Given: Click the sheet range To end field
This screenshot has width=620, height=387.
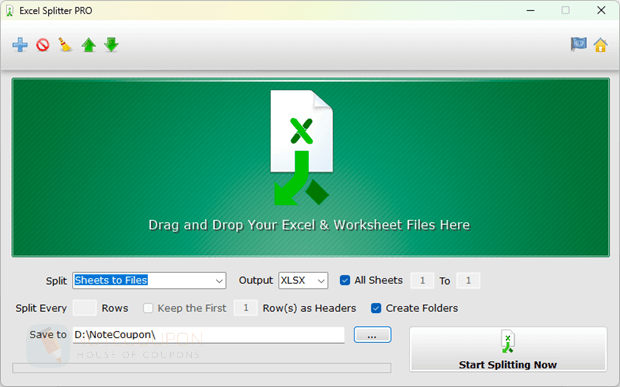Looking at the screenshot, I should [468, 281].
